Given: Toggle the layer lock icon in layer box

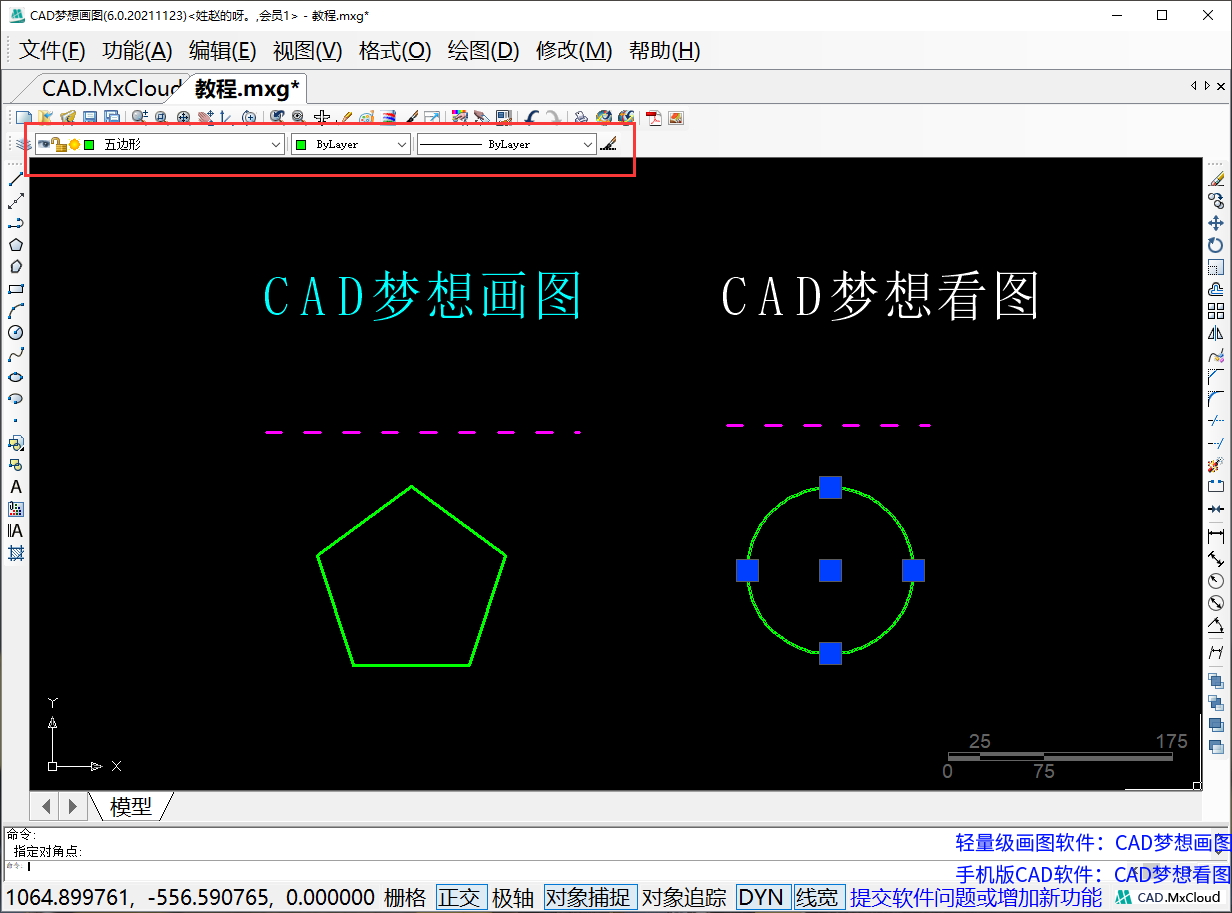Looking at the screenshot, I should click(x=57, y=144).
